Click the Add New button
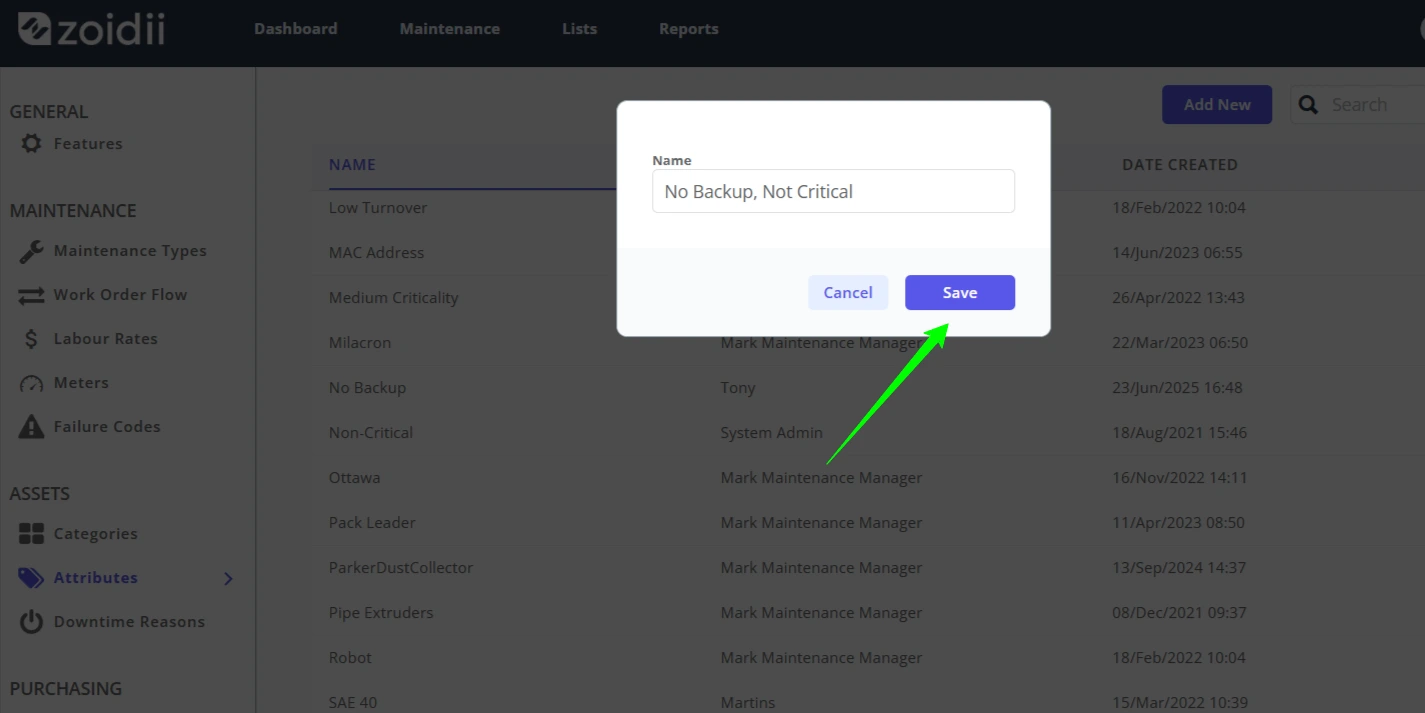Screen dimensions: 1425x713 click(1217, 105)
